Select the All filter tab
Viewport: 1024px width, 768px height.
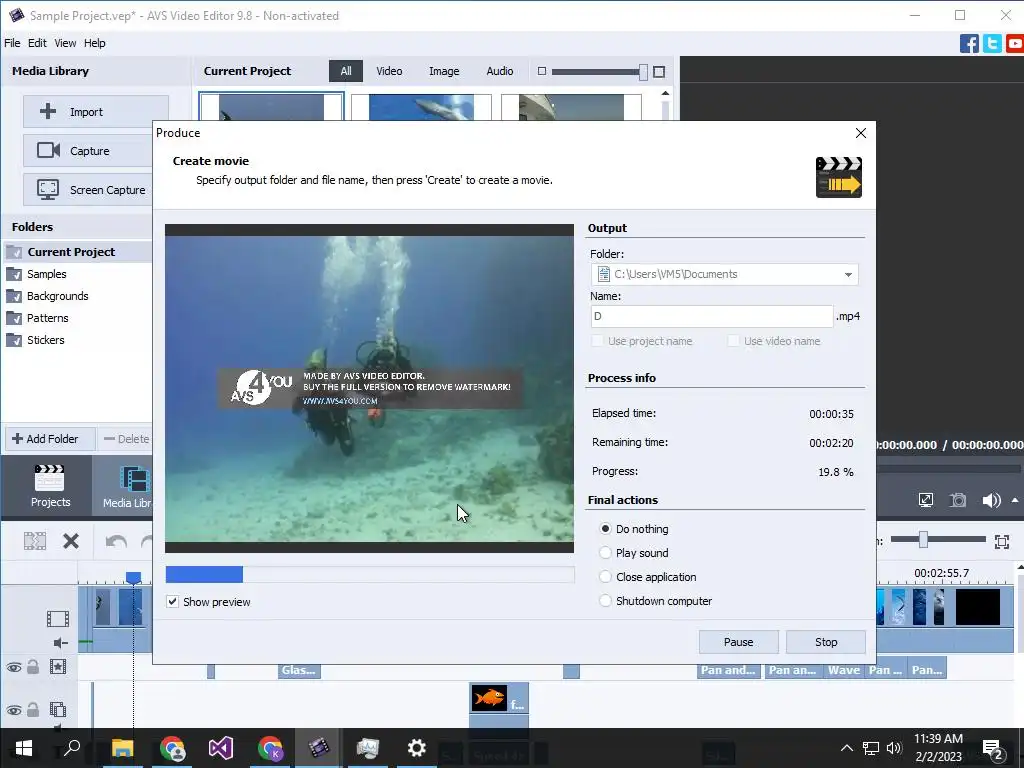click(x=345, y=71)
